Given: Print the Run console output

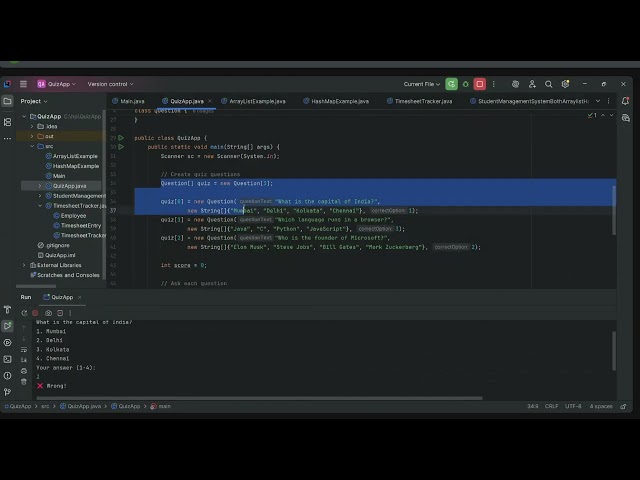Looking at the screenshot, I should pyautogui.click(x=24, y=371).
